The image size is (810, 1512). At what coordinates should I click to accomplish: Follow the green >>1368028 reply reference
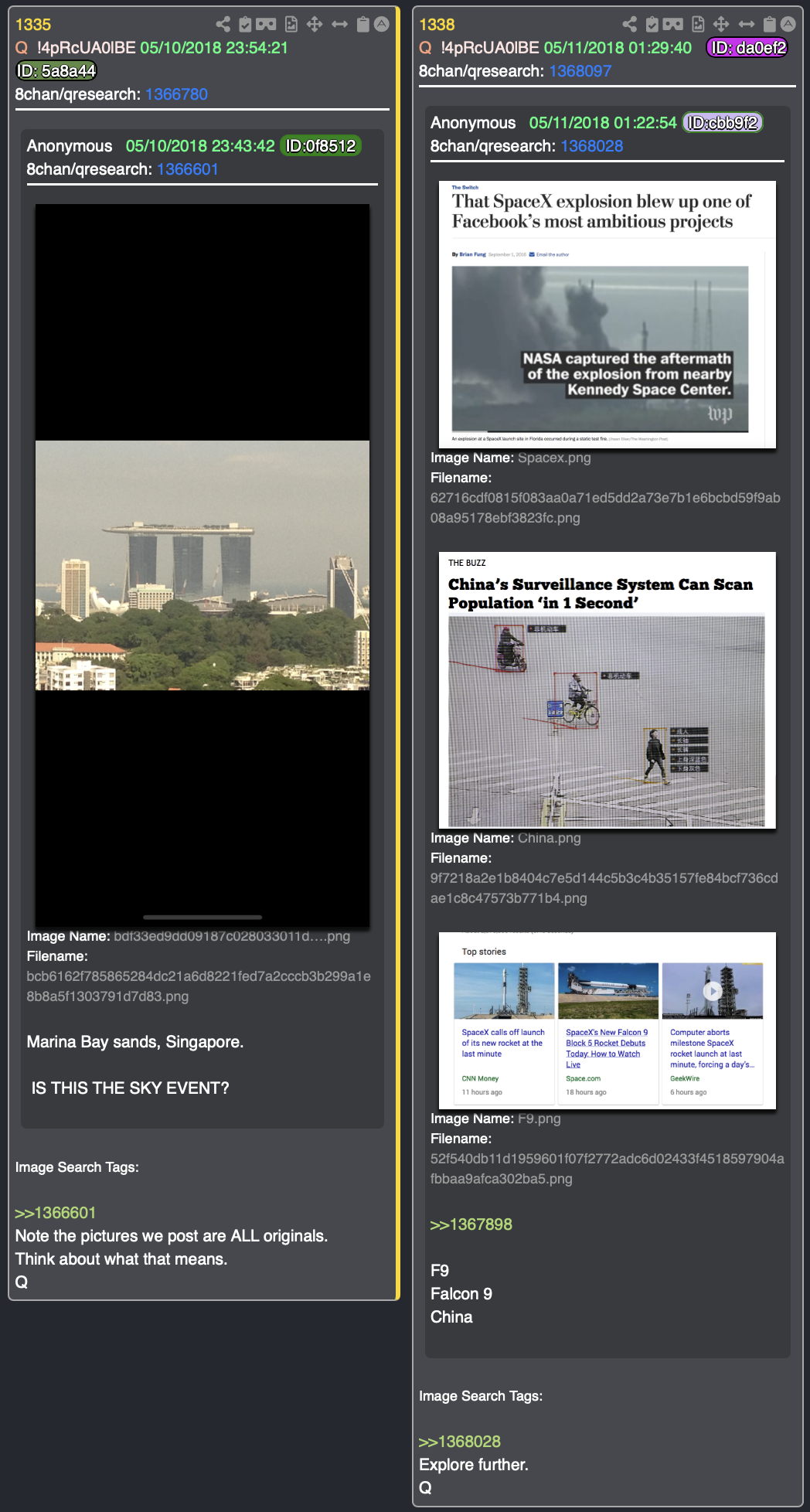(x=460, y=1442)
